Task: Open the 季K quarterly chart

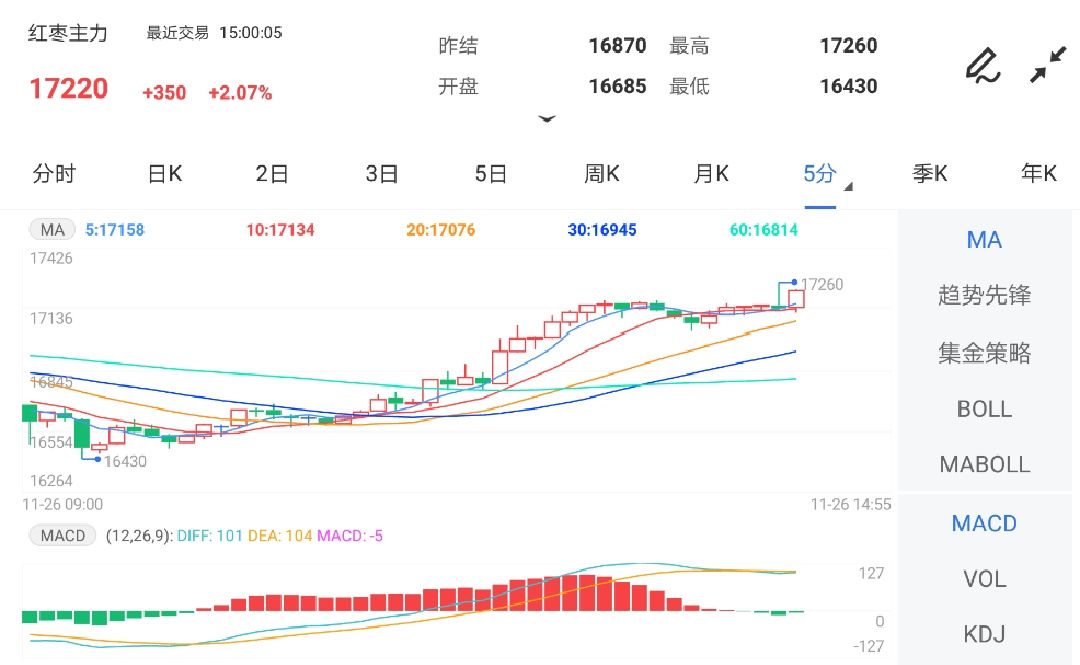Action: tap(931, 173)
